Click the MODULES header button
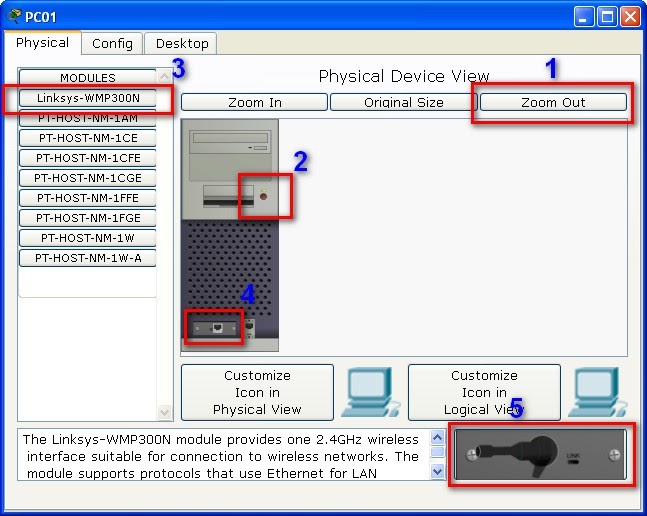 click(x=88, y=78)
